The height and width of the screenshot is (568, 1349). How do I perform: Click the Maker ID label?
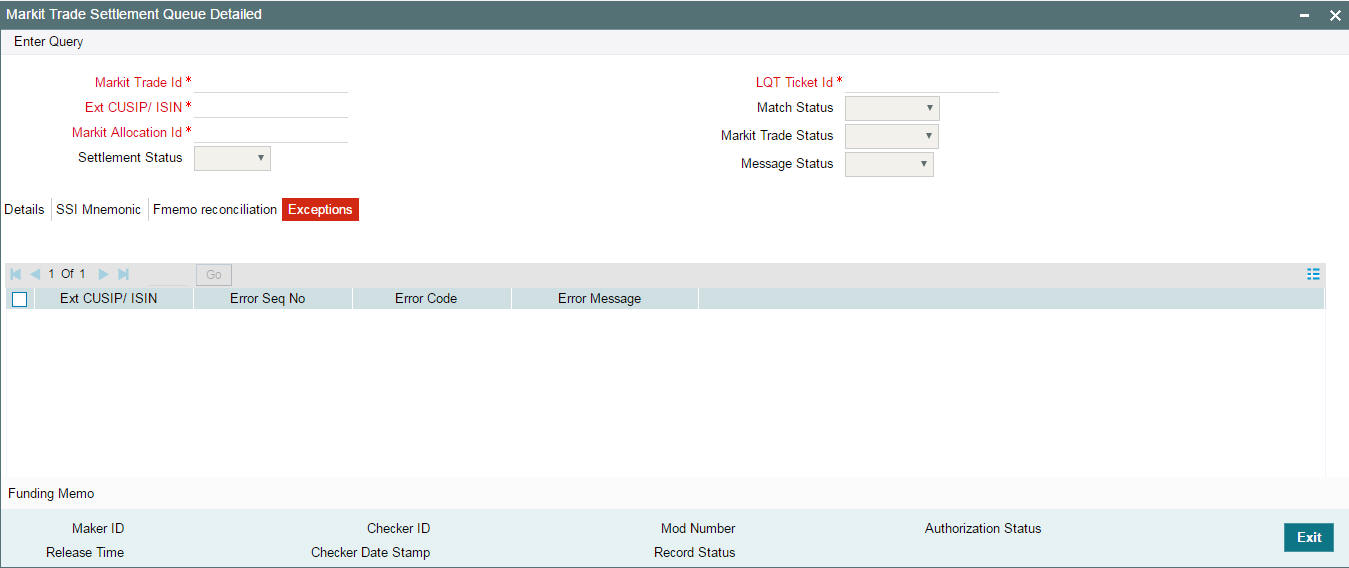98,529
